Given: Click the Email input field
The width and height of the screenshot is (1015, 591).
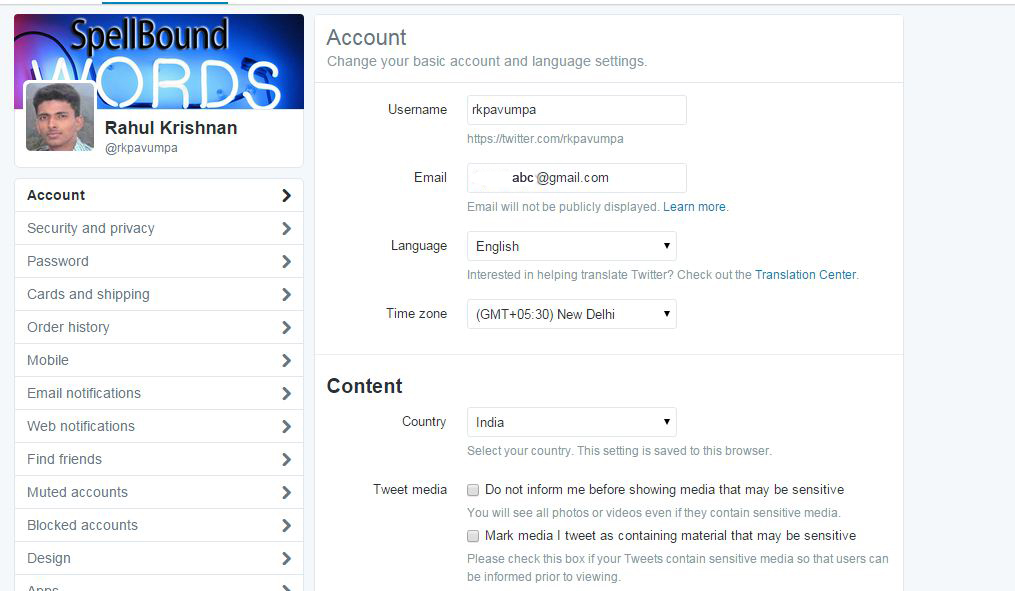Looking at the screenshot, I should click(577, 178).
